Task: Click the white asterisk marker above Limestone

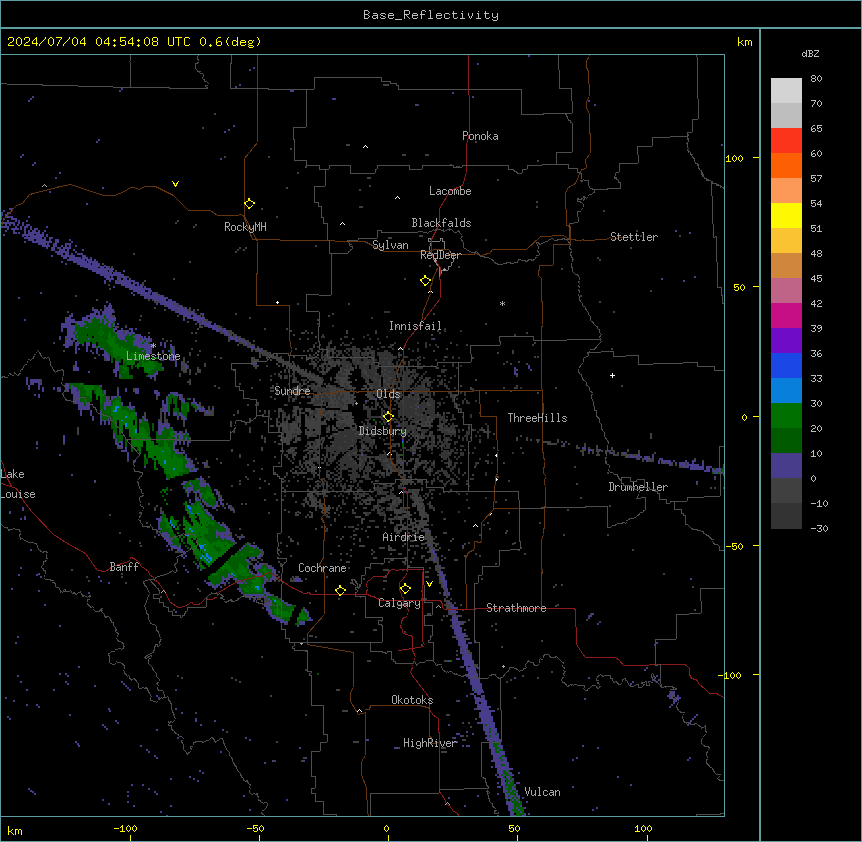Action: pyautogui.click(x=153, y=345)
